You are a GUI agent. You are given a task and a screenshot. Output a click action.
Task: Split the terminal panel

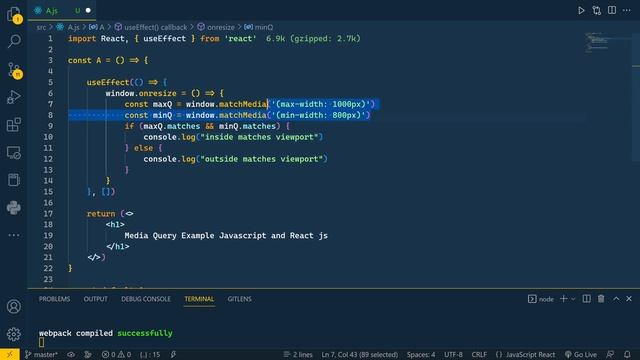point(587,299)
